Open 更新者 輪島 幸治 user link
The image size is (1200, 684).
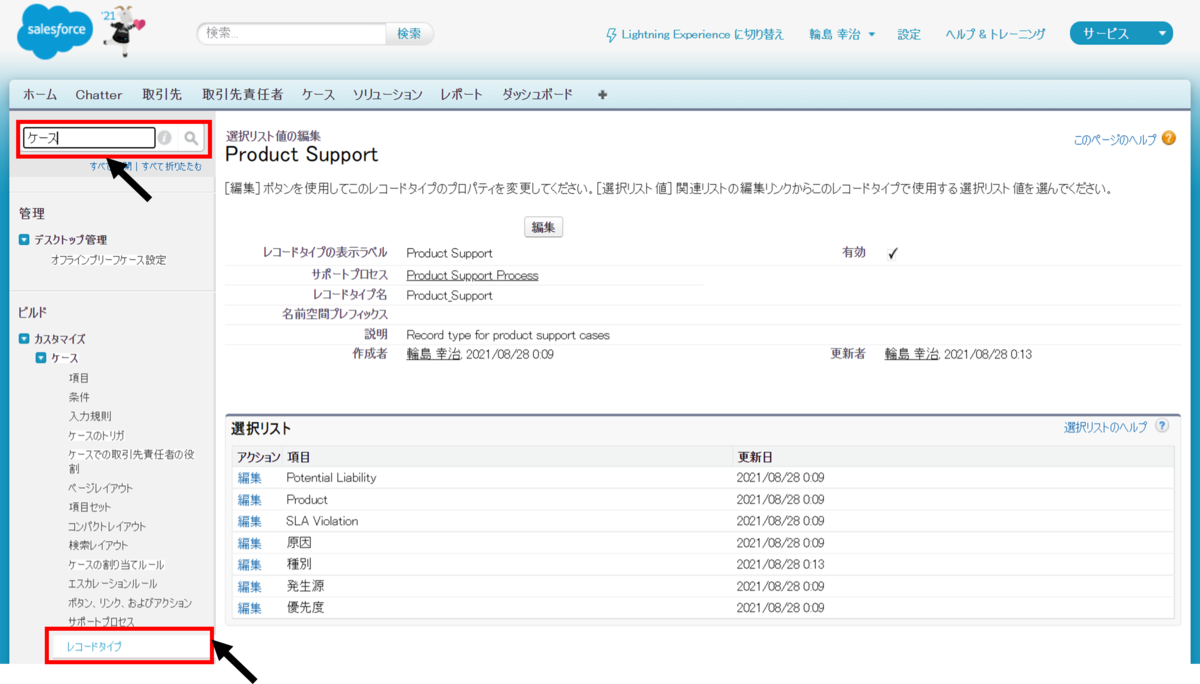(x=912, y=355)
